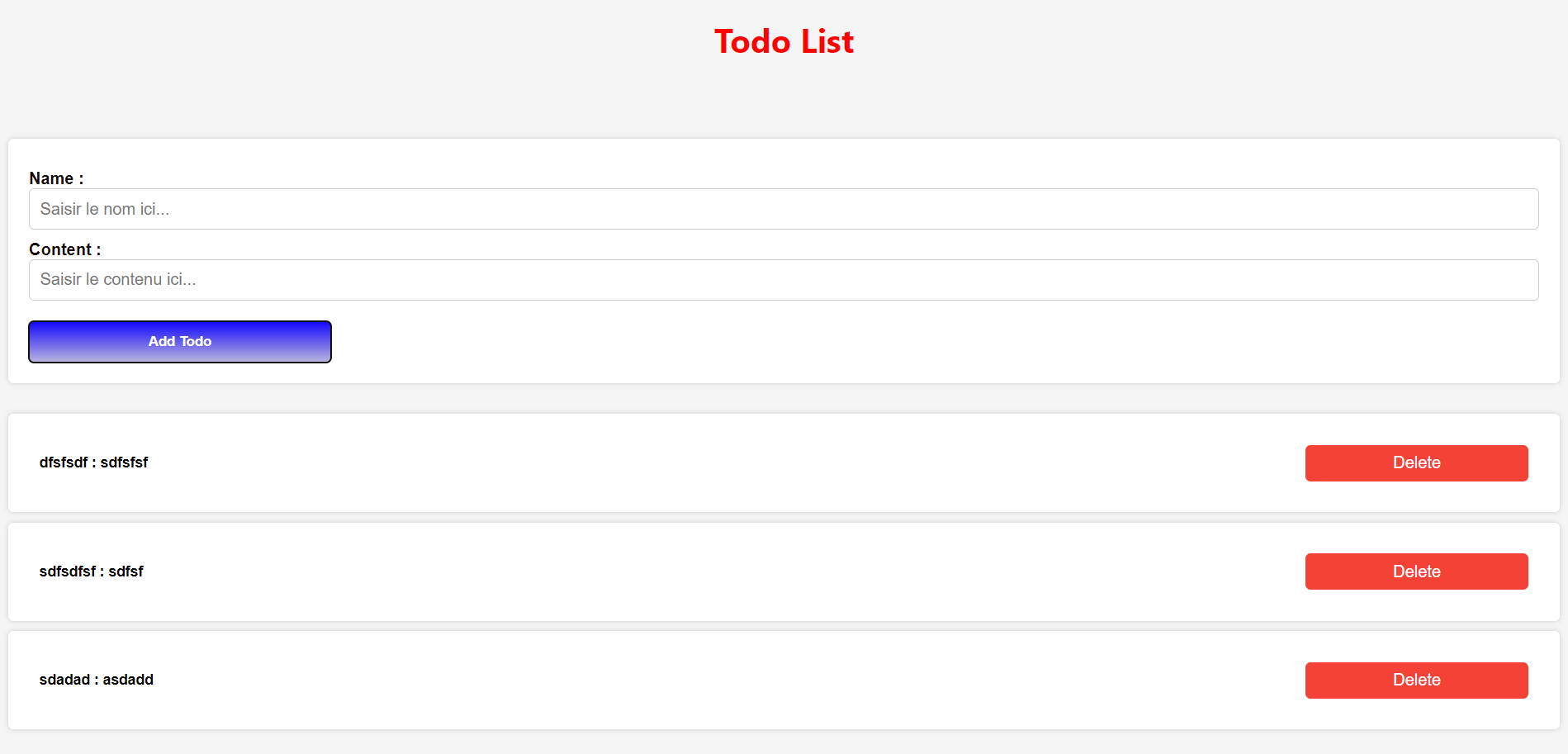The height and width of the screenshot is (754, 1568).
Task: Click the word Todo in the heading
Action: click(752, 42)
